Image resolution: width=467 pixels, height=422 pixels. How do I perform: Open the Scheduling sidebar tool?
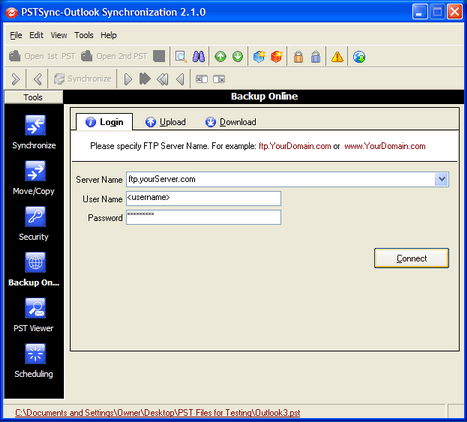click(34, 361)
